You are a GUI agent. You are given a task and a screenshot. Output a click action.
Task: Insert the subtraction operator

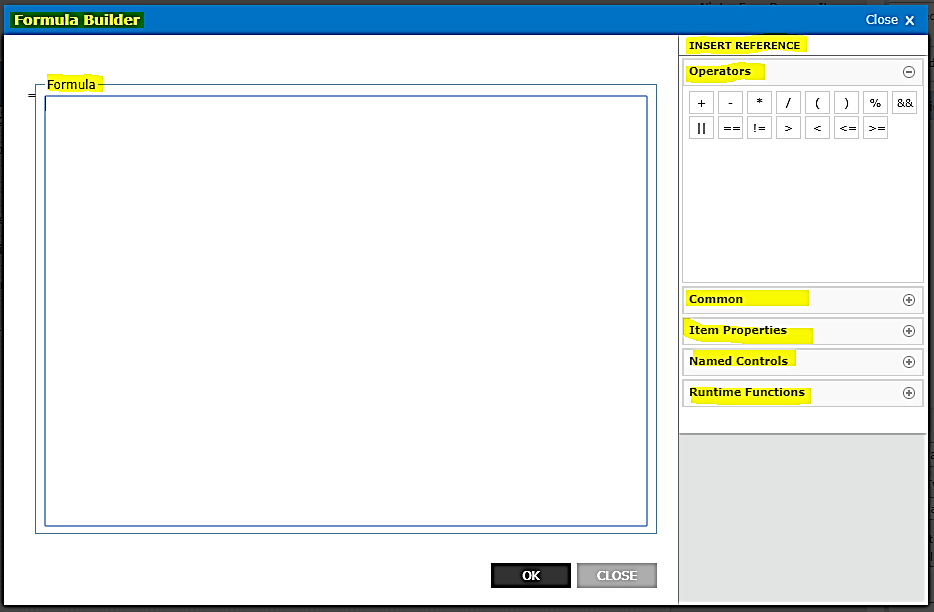click(730, 102)
